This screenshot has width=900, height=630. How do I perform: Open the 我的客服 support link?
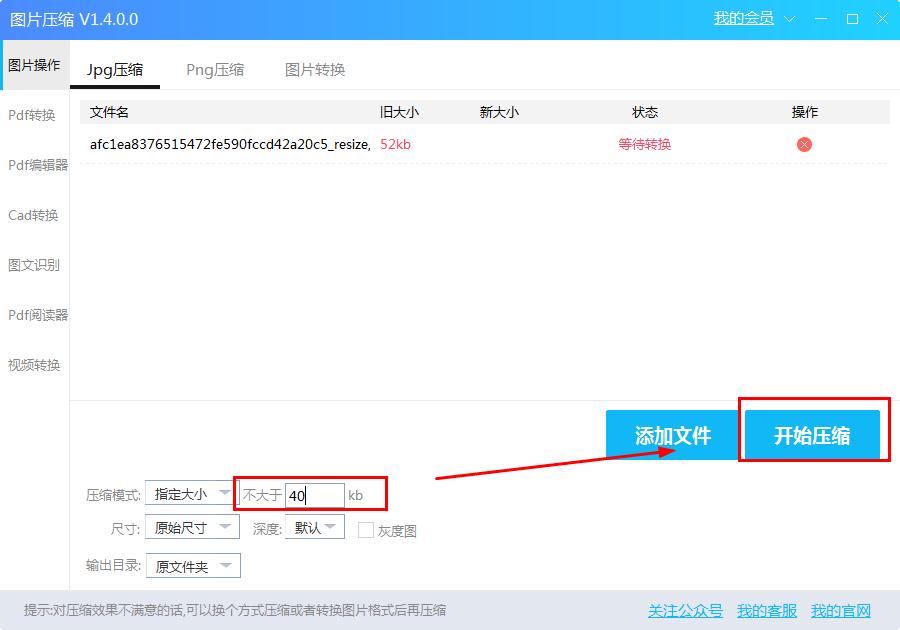(x=765, y=611)
